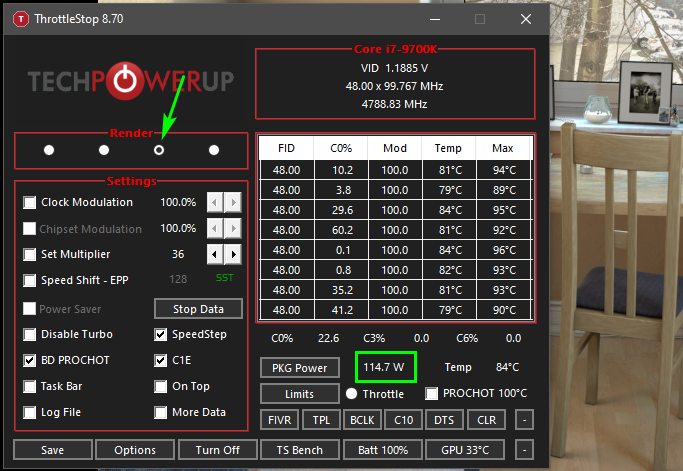Uncheck the C1E checkbox

coord(161,360)
